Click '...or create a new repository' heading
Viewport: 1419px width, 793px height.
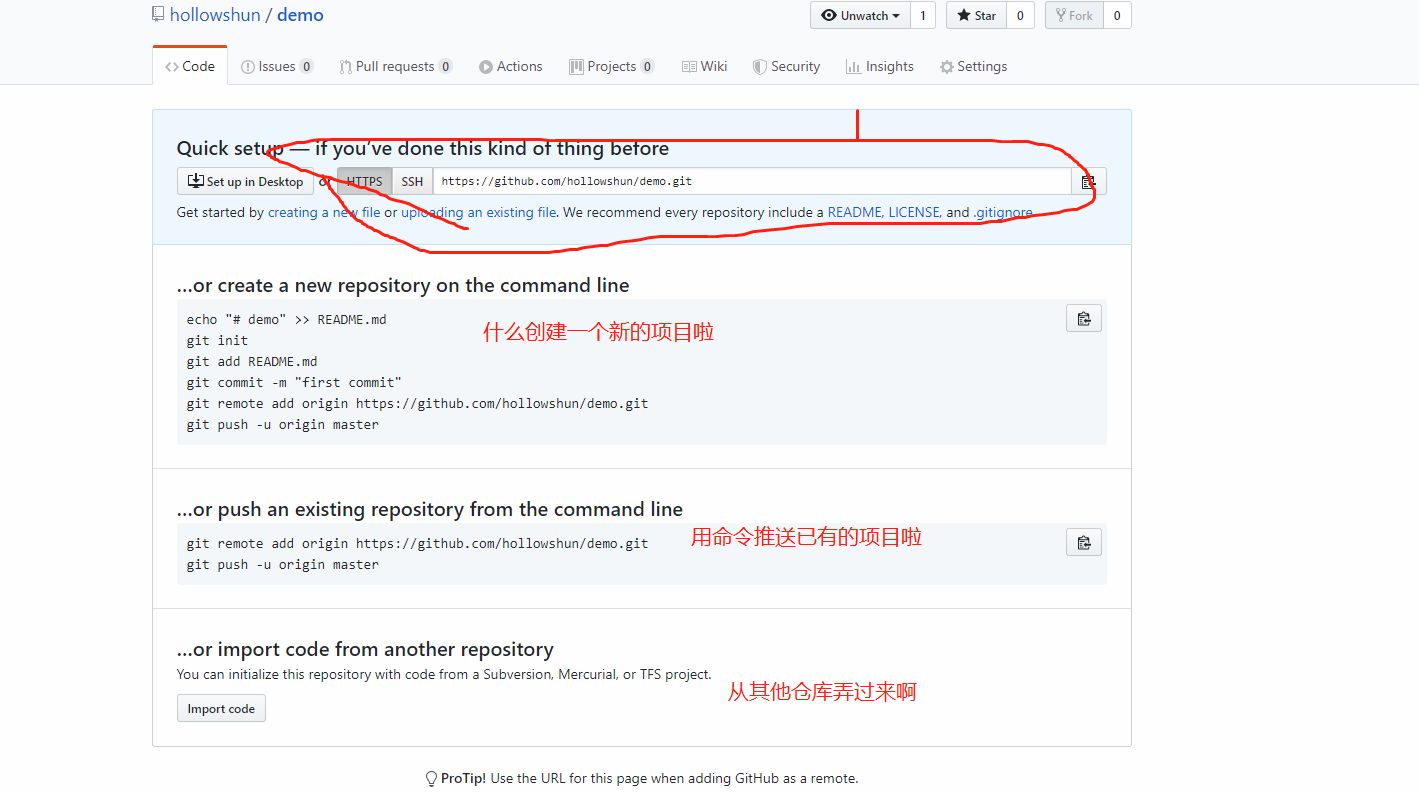pyautogui.click(x=403, y=285)
